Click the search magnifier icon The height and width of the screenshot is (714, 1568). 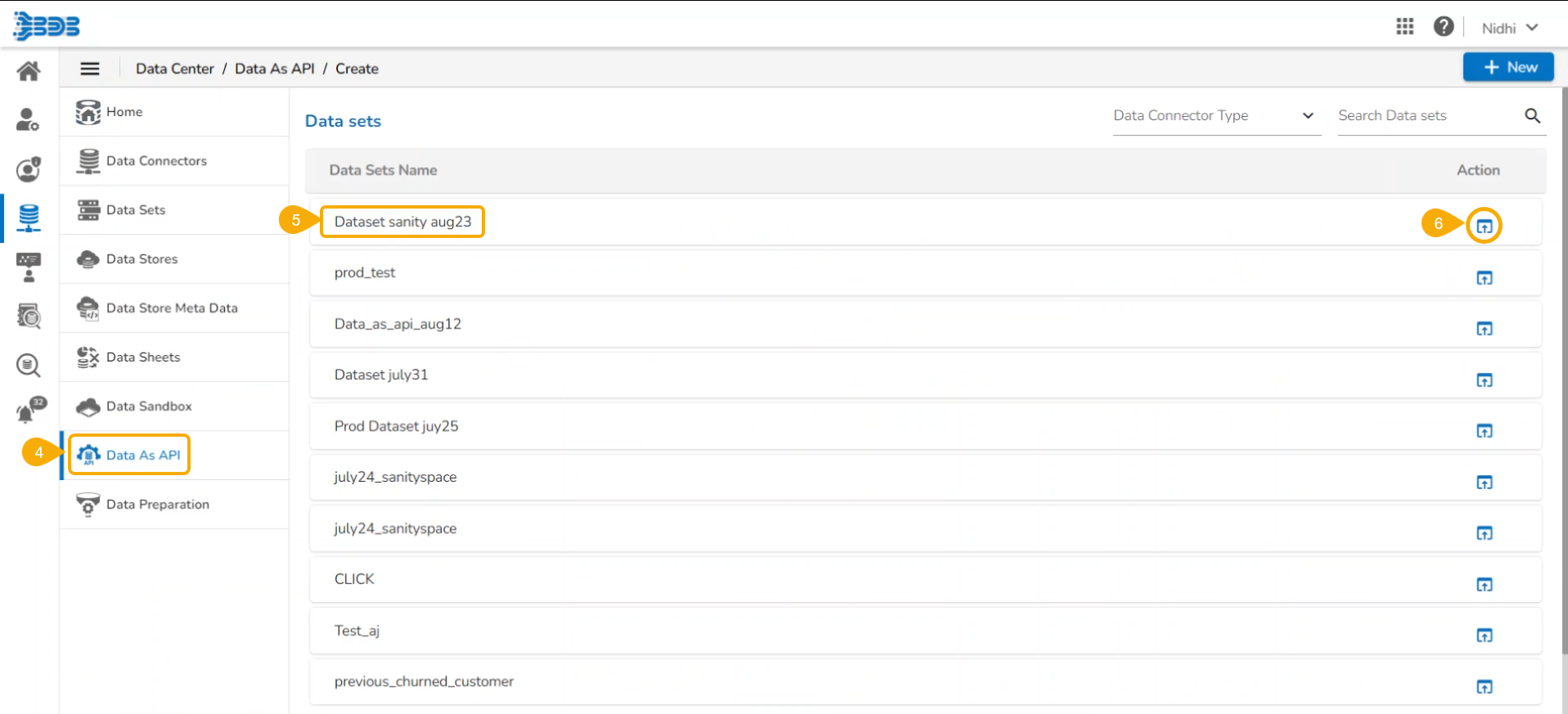[x=1532, y=116]
